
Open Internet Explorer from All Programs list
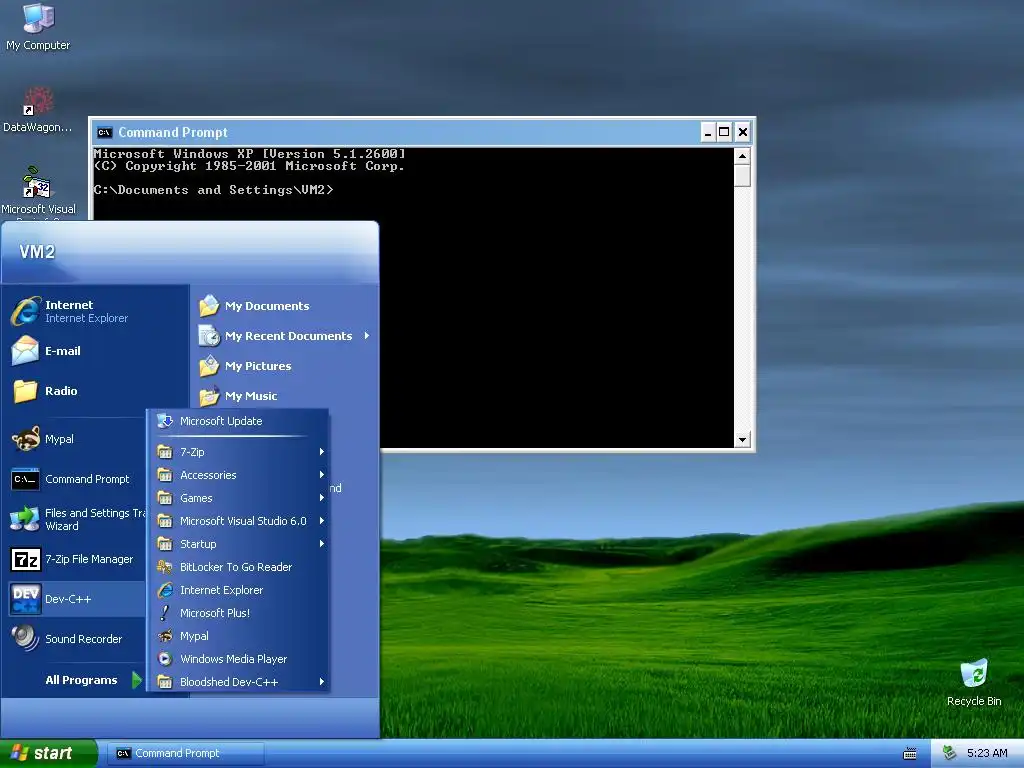(238, 590)
